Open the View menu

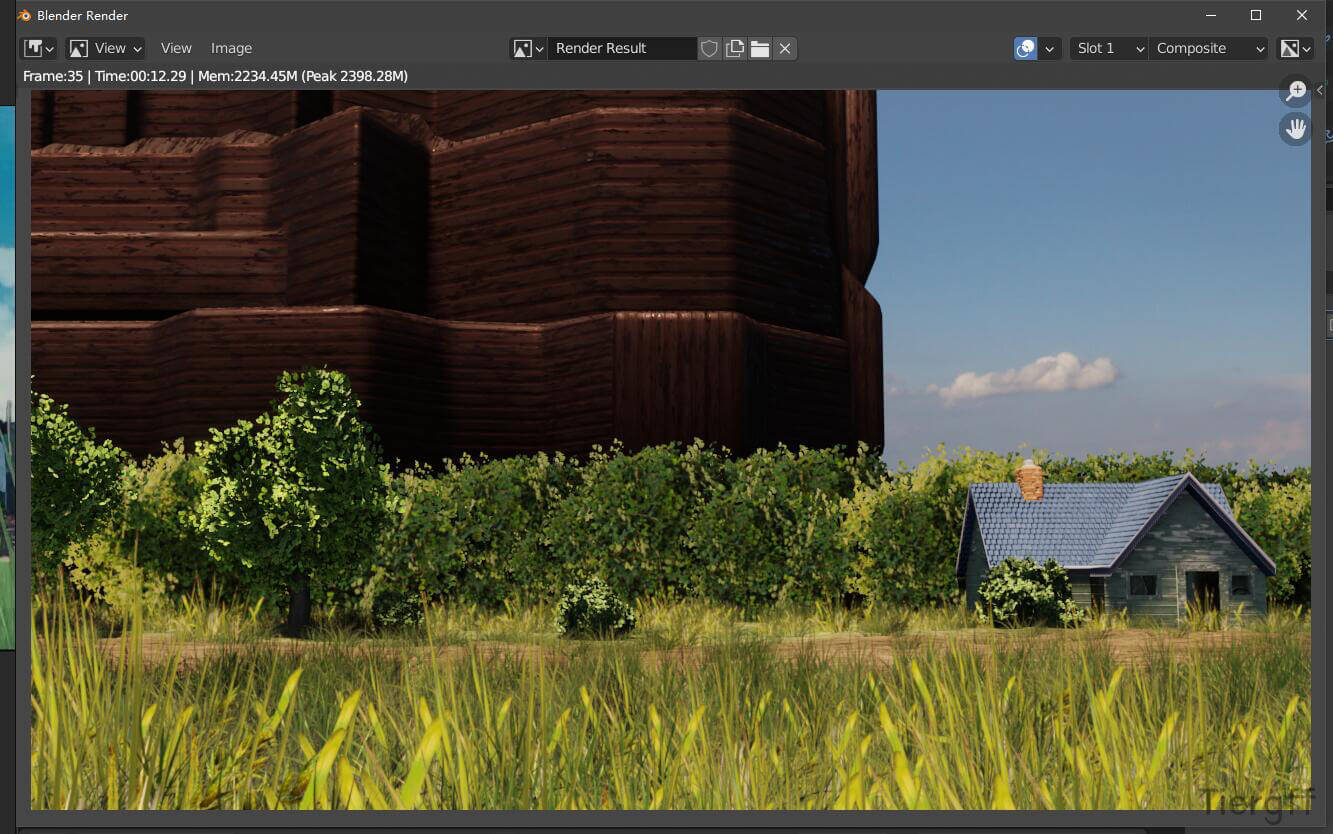[176, 48]
